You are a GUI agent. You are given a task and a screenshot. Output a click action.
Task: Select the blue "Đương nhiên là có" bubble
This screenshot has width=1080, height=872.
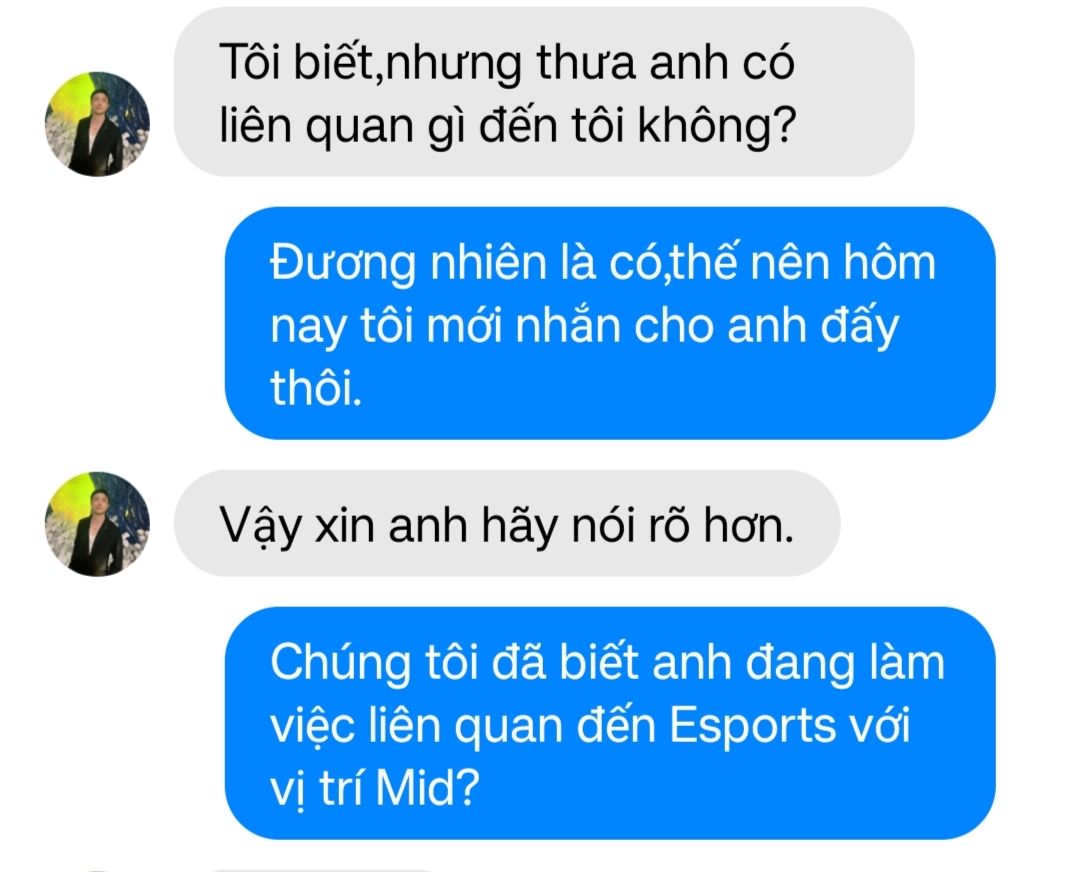tap(610, 323)
